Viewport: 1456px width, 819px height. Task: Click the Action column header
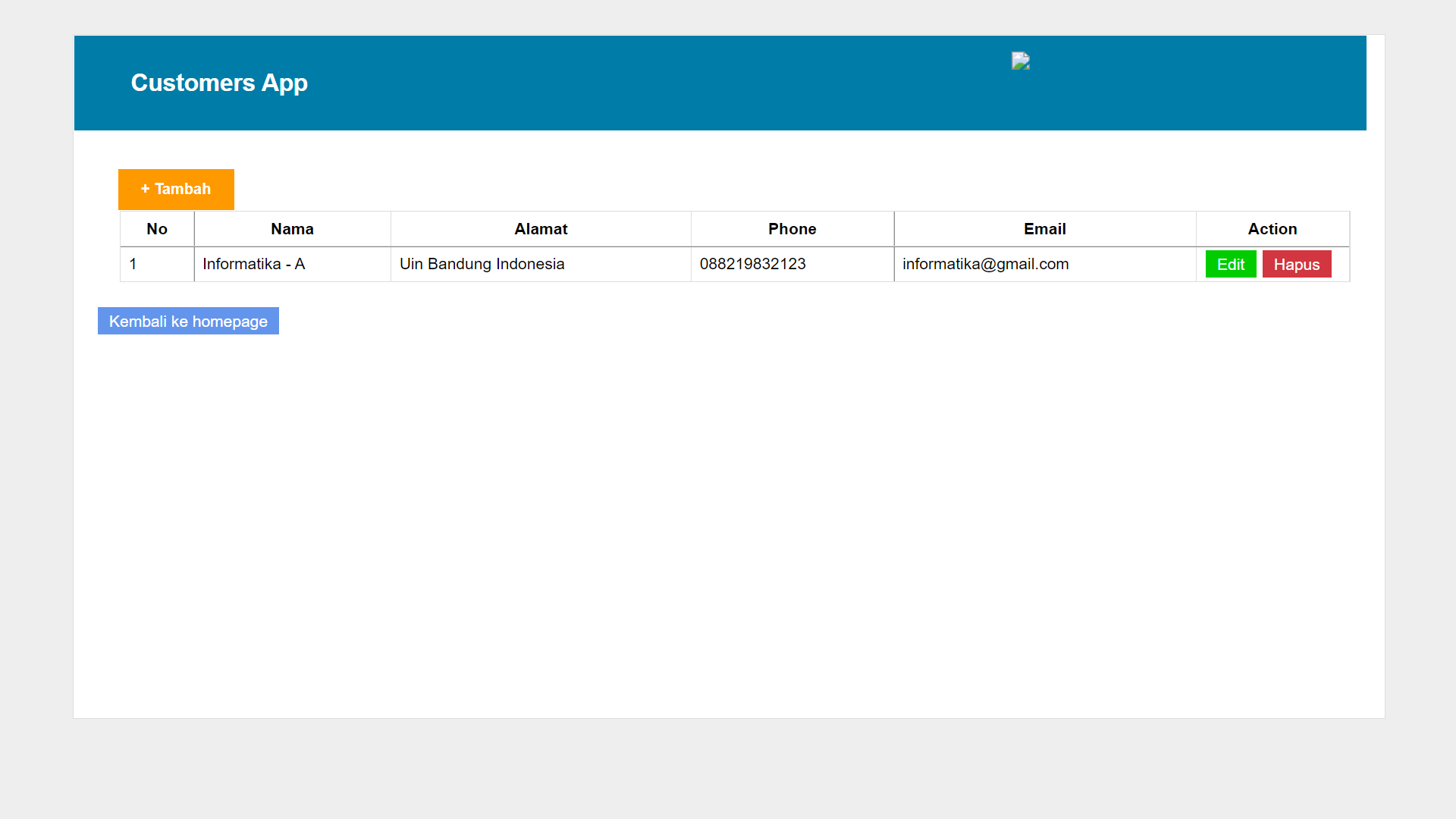(1272, 229)
